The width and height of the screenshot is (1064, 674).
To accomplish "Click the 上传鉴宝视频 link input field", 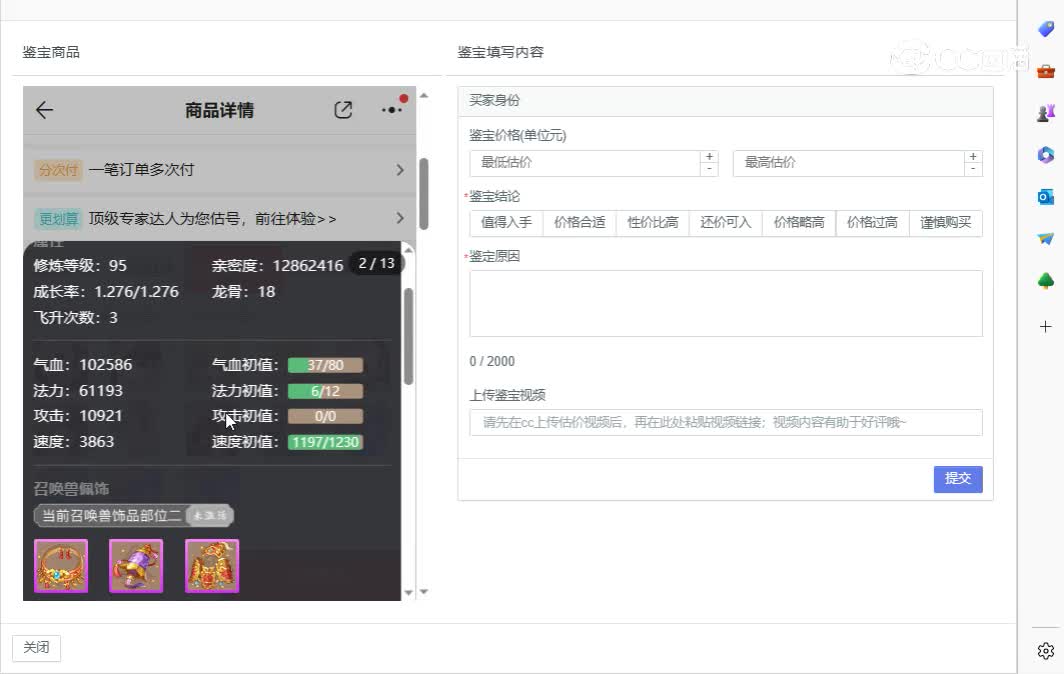I will (726, 422).
